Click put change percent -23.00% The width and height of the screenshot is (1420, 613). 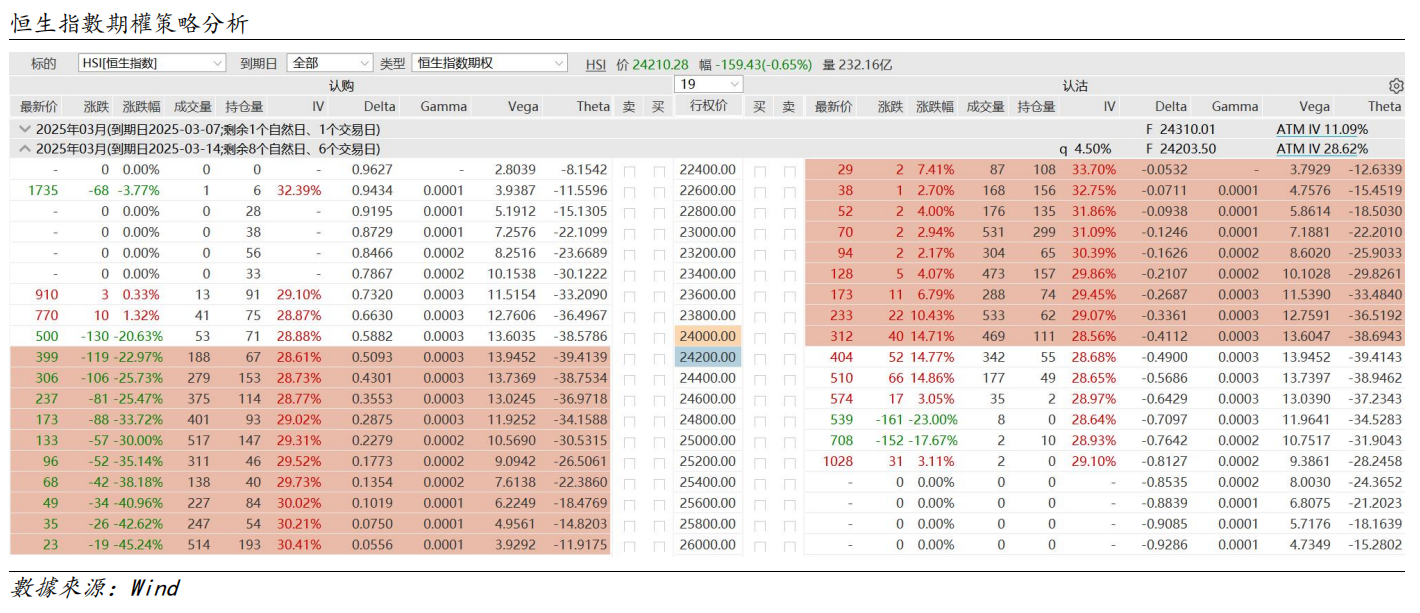point(931,420)
